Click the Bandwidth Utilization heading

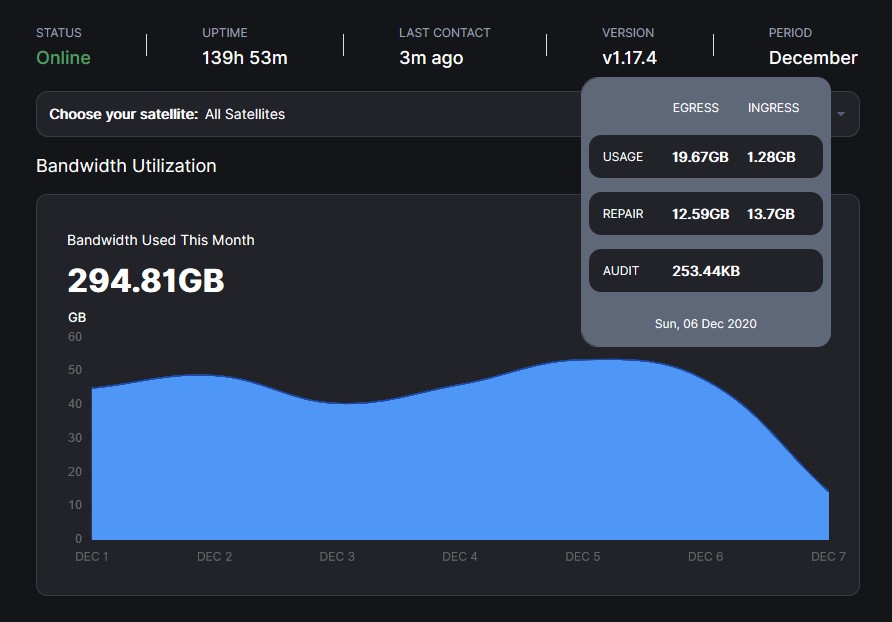[x=126, y=166]
